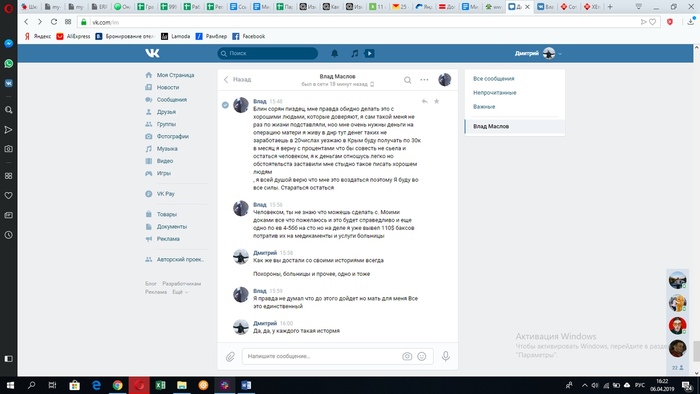Open Разработчикам footer link
Screen dimensions: 700x394
[x=182, y=283]
